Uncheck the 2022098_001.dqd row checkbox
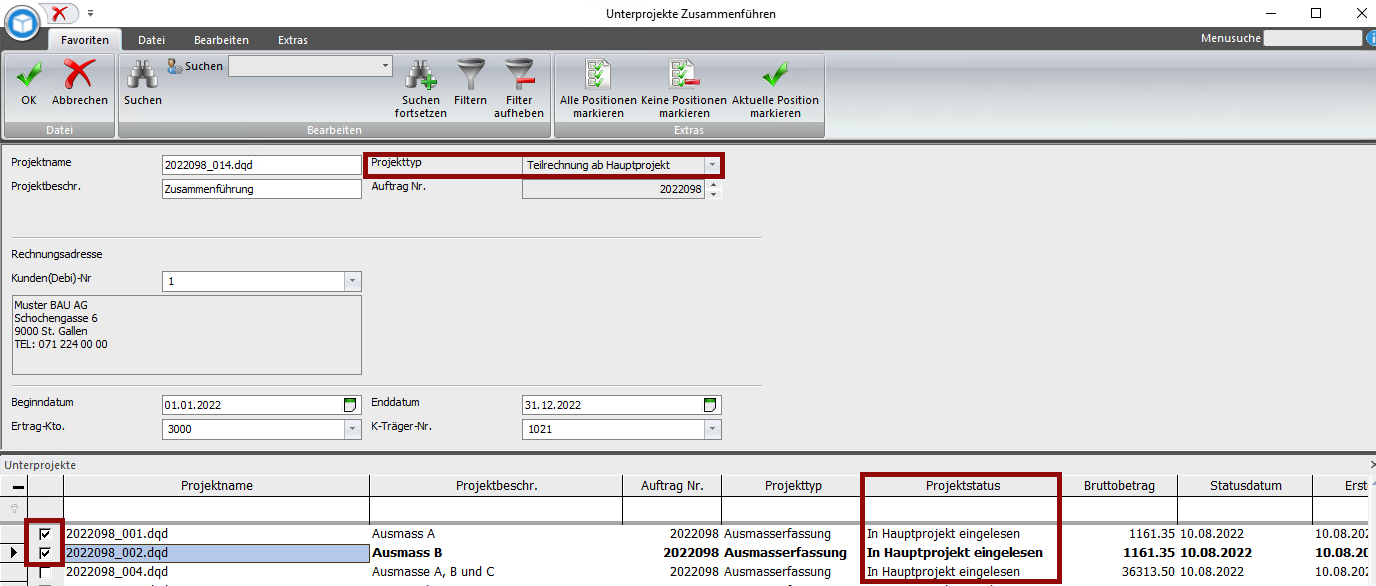 click(x=45, y=534)
